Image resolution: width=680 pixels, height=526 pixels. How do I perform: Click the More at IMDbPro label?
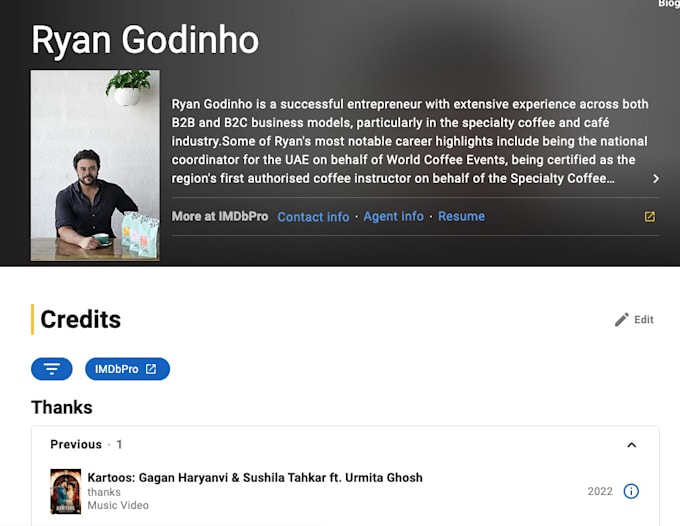coord(220,216)
